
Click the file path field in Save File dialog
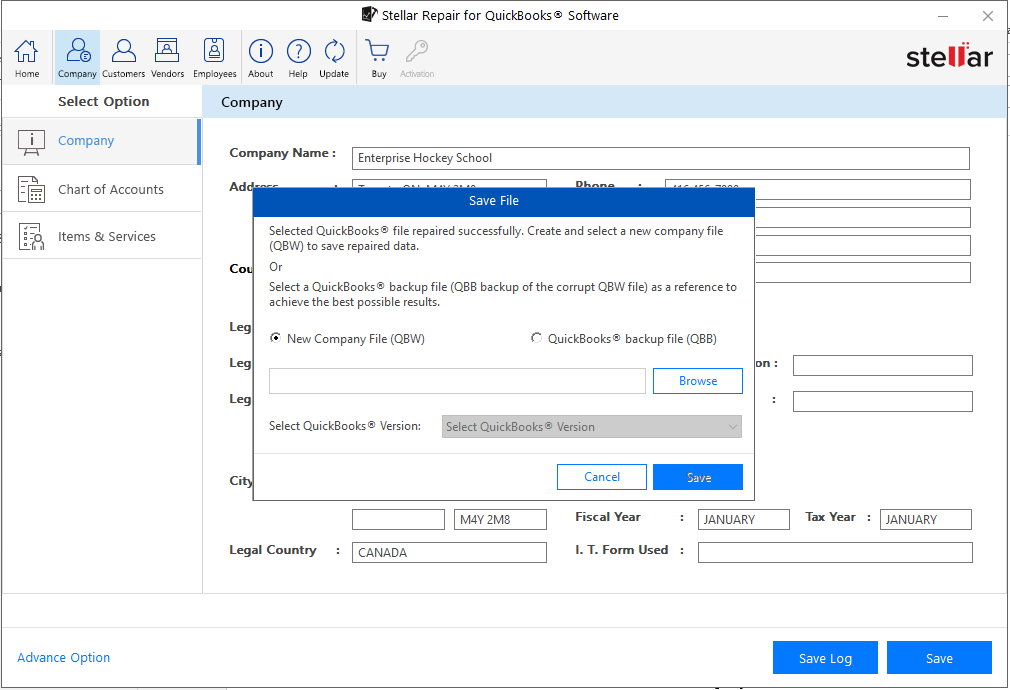coord(457,381)
